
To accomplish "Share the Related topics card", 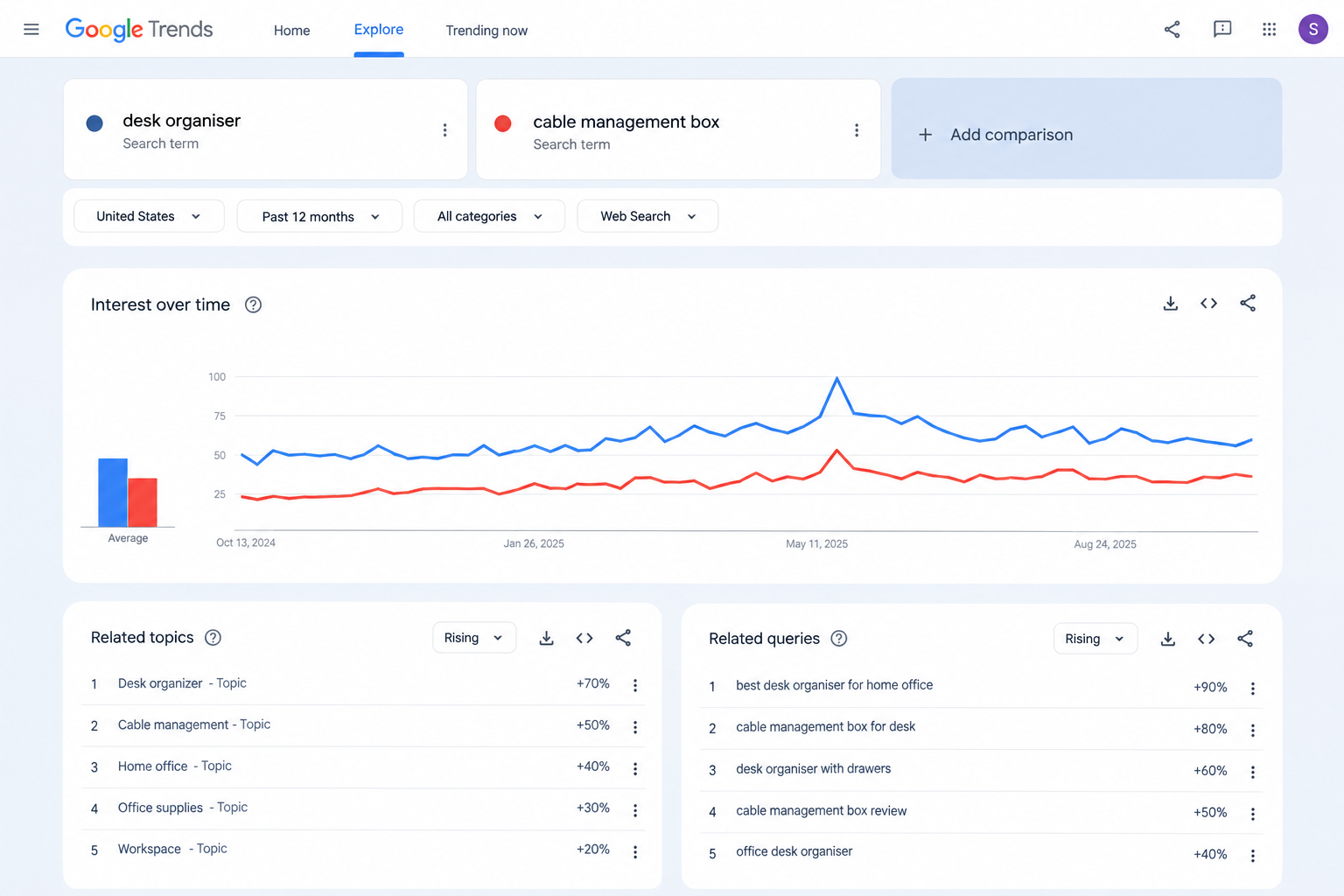I will click(623, 638).
